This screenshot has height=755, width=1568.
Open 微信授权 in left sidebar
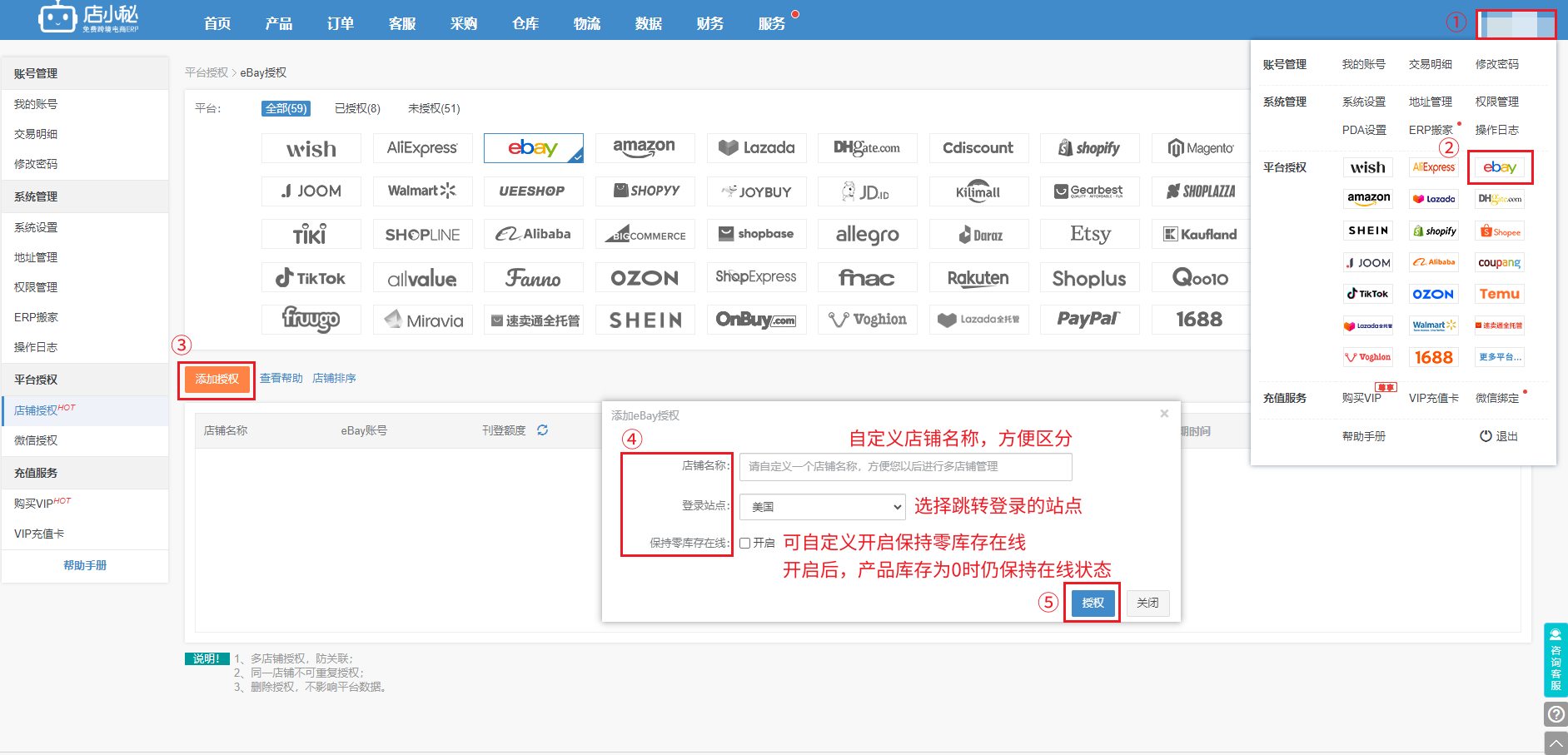[36, 440]
